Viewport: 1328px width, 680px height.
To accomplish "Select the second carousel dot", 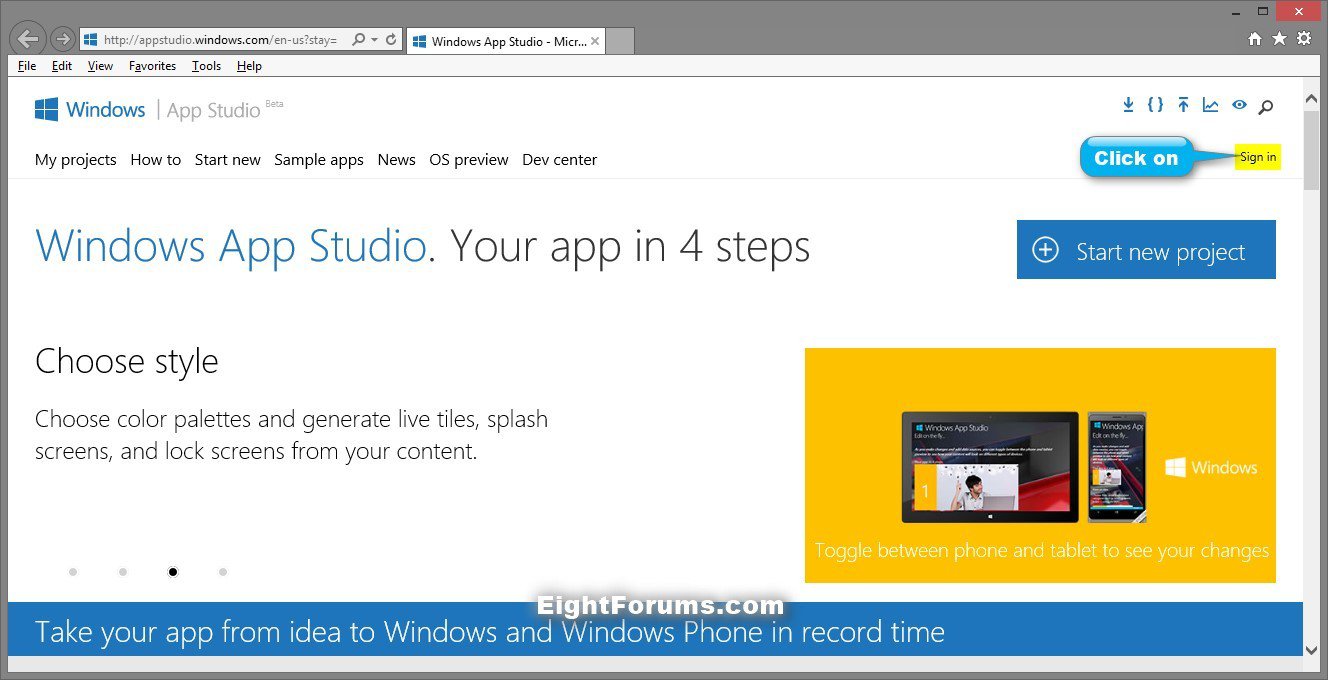I will [x=123, y=572].
